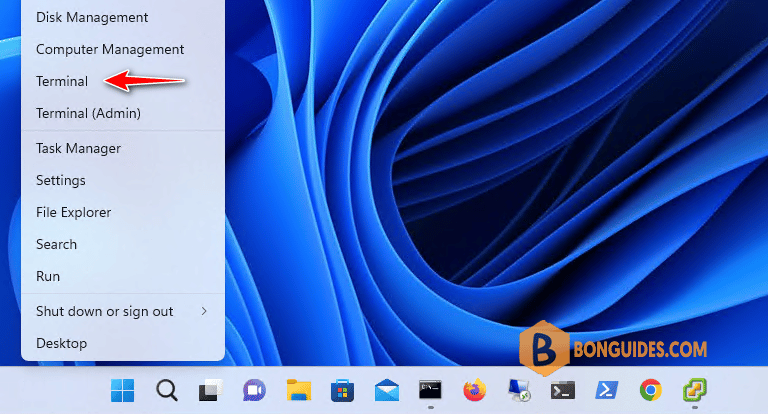Open the Windows Terminal taskbar icon
Viewport: 768px width, 414px height.
click(x=563, y=390)
